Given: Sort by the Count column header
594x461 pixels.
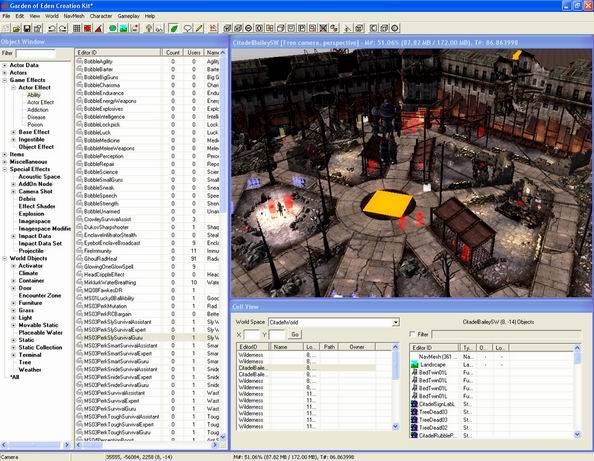Looking at the screenshot, I should point(173,53).
